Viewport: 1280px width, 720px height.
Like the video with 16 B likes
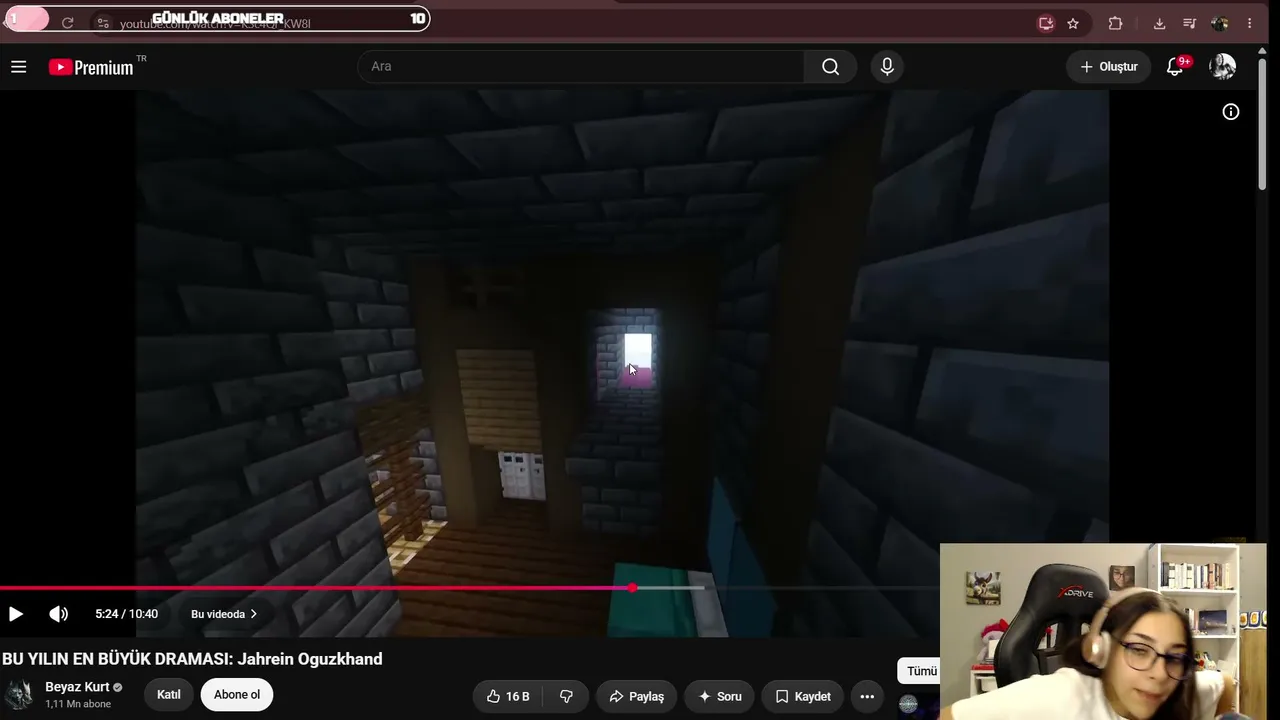(508, 696)
